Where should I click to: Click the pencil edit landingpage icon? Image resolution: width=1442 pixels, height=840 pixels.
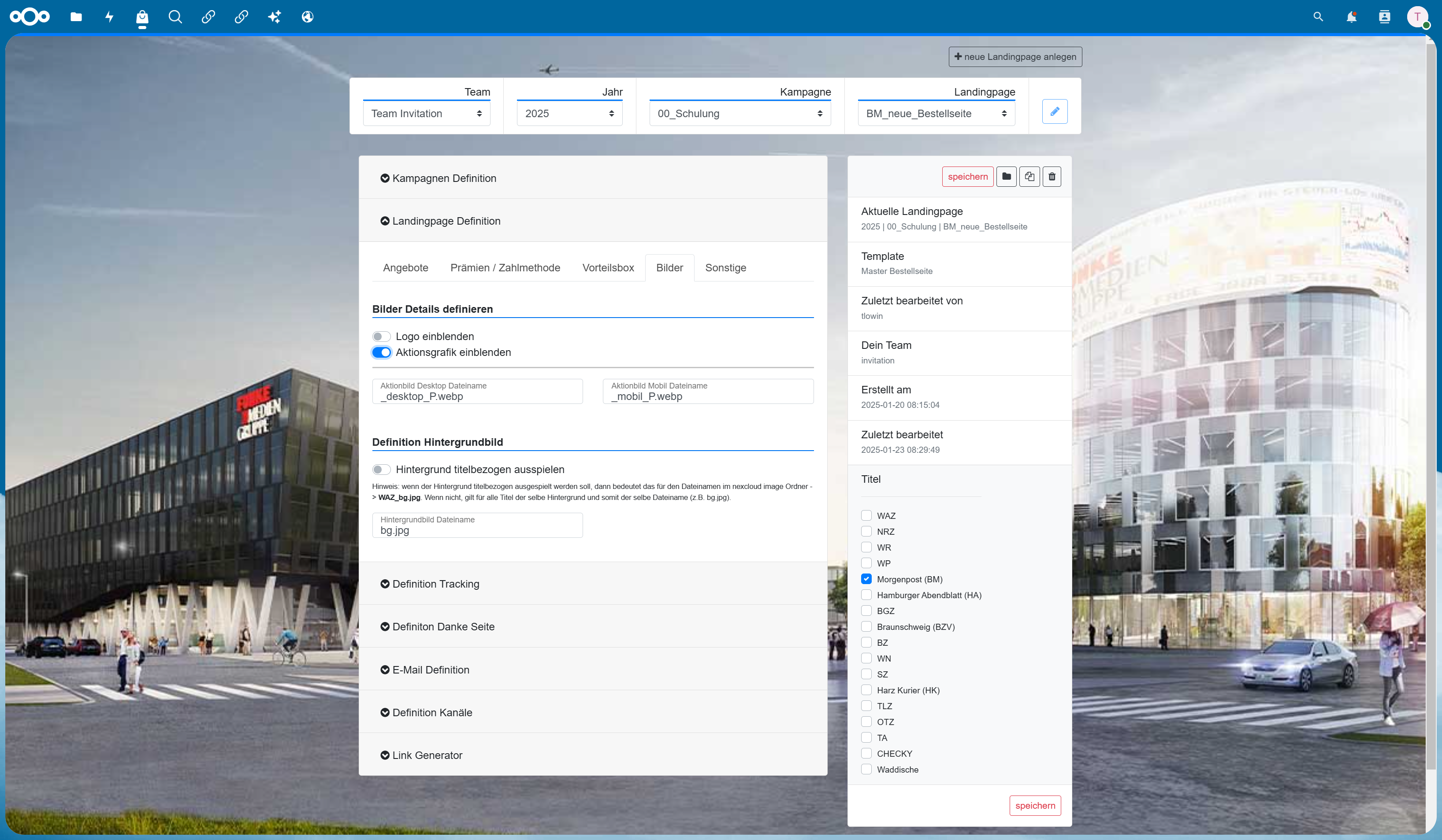(x=1055, y=111)
